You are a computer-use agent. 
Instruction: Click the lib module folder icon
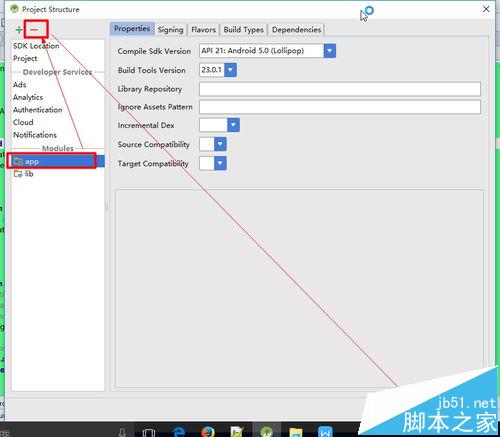[x=18, y=174]
